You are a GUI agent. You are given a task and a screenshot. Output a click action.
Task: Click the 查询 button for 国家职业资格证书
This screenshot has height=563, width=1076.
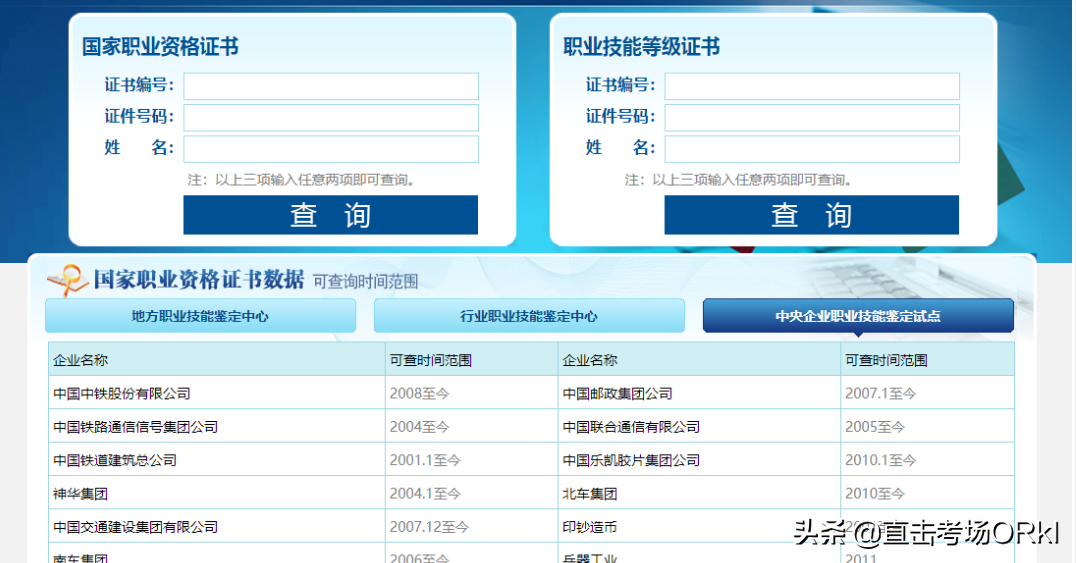tap(331, 215)
